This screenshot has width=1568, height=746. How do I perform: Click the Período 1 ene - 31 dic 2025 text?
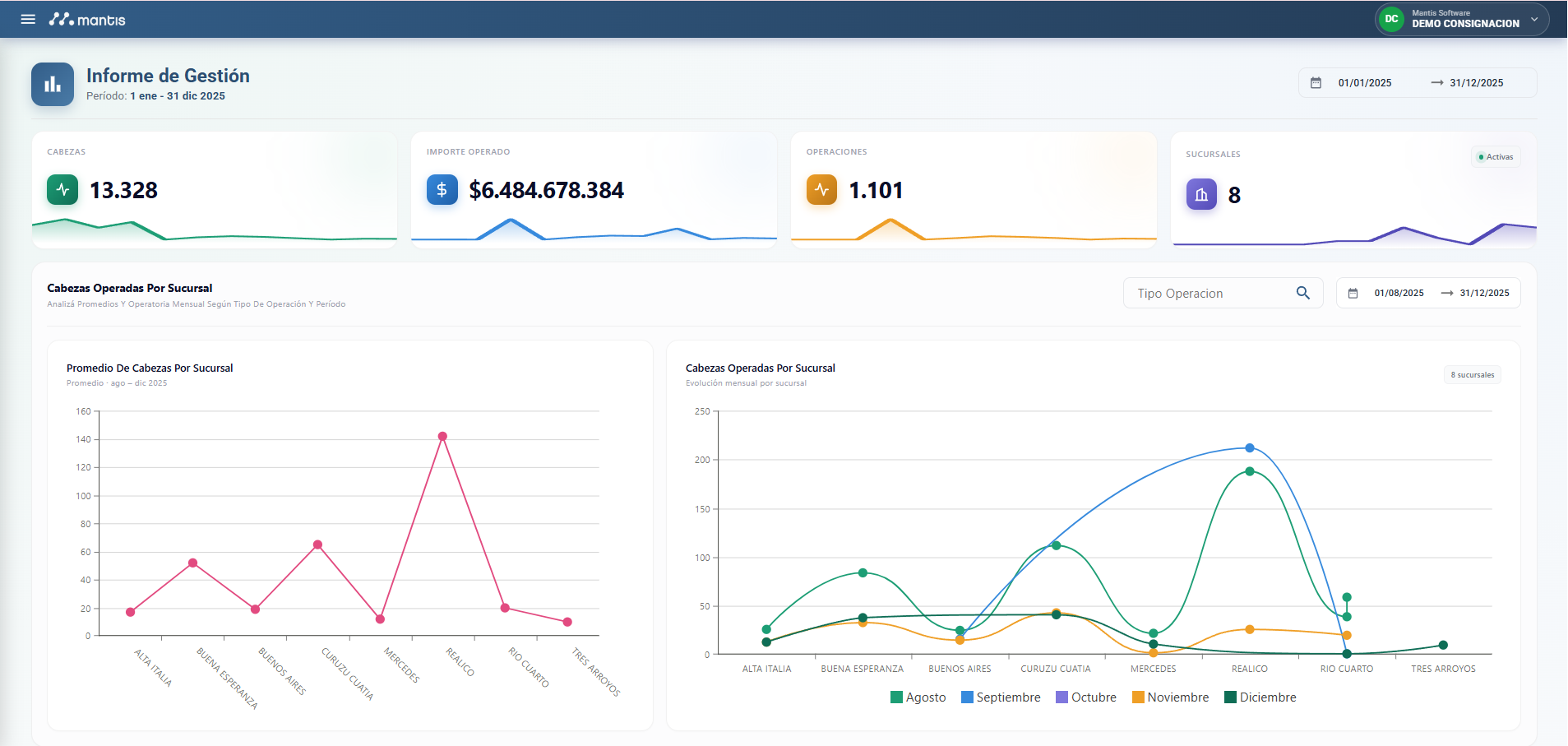pyautogui.click(x=155, y=96)
